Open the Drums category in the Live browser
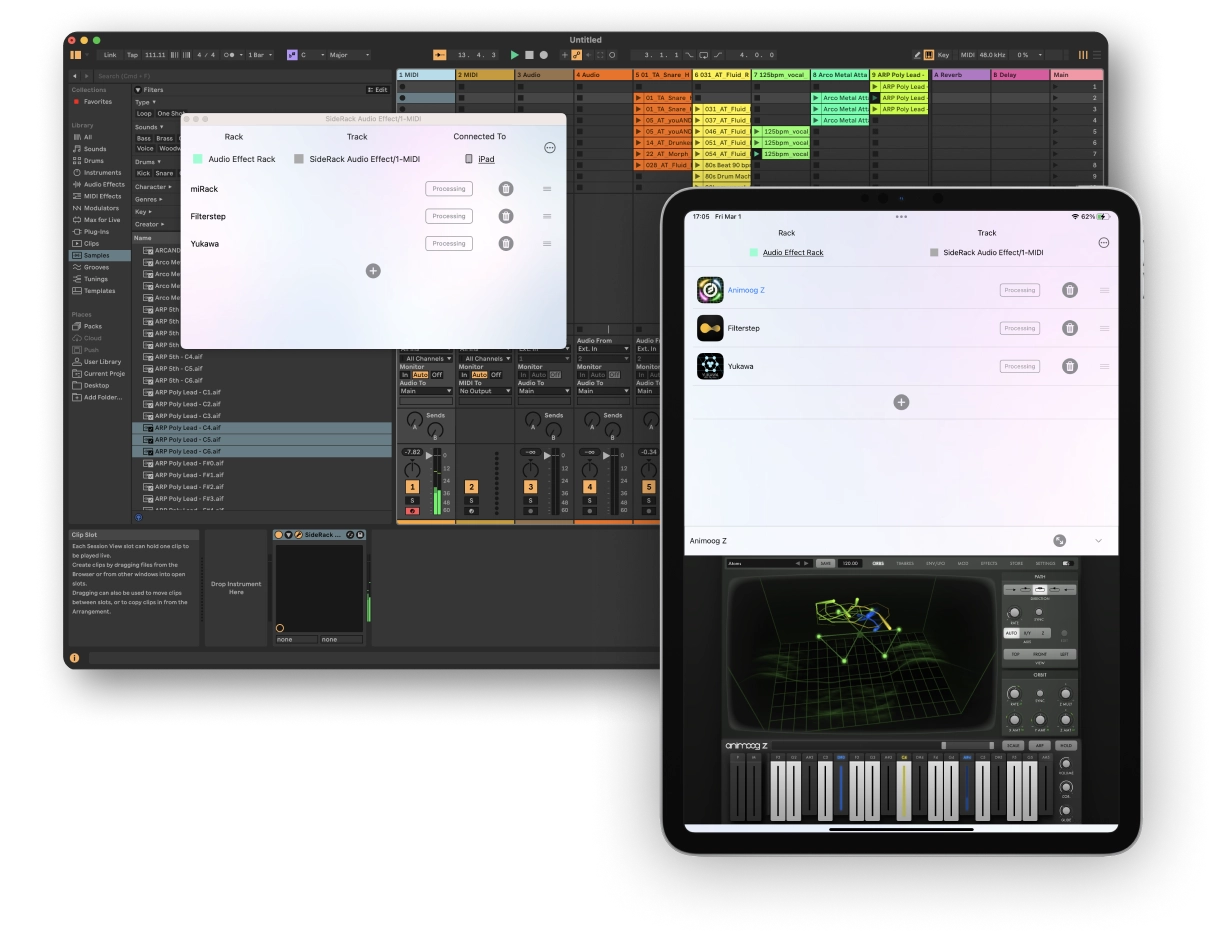Screen dimensions: 1209x943 point(96,160)
